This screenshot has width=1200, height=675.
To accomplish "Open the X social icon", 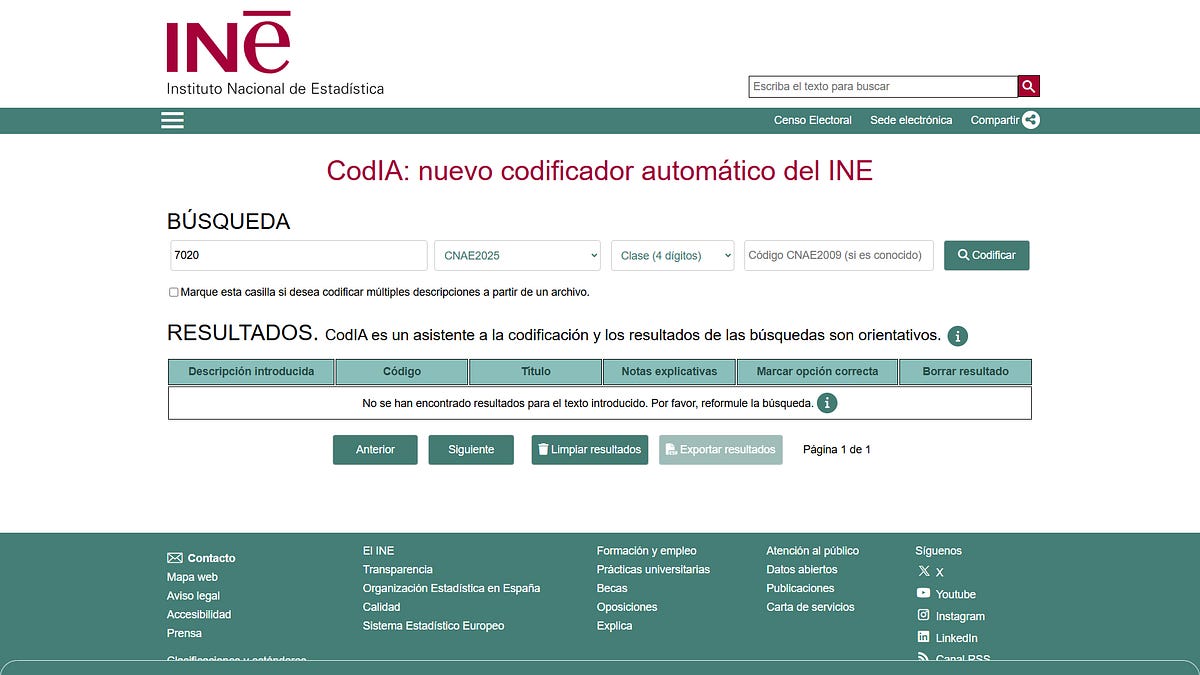I will coord(924,572).
